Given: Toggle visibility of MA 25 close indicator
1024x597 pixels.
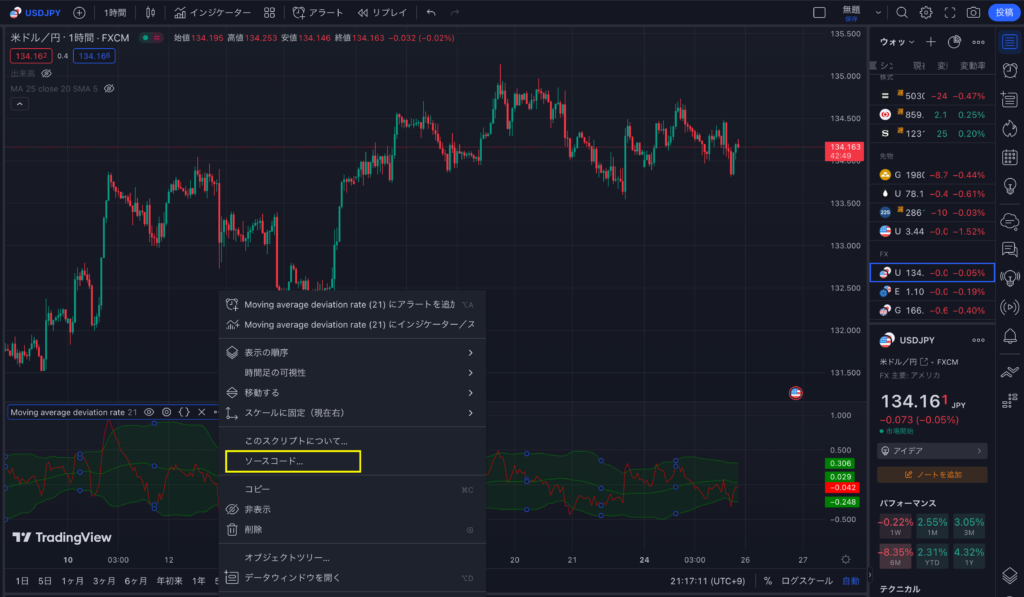Looking at the screenshot, I should click(109, 88).
